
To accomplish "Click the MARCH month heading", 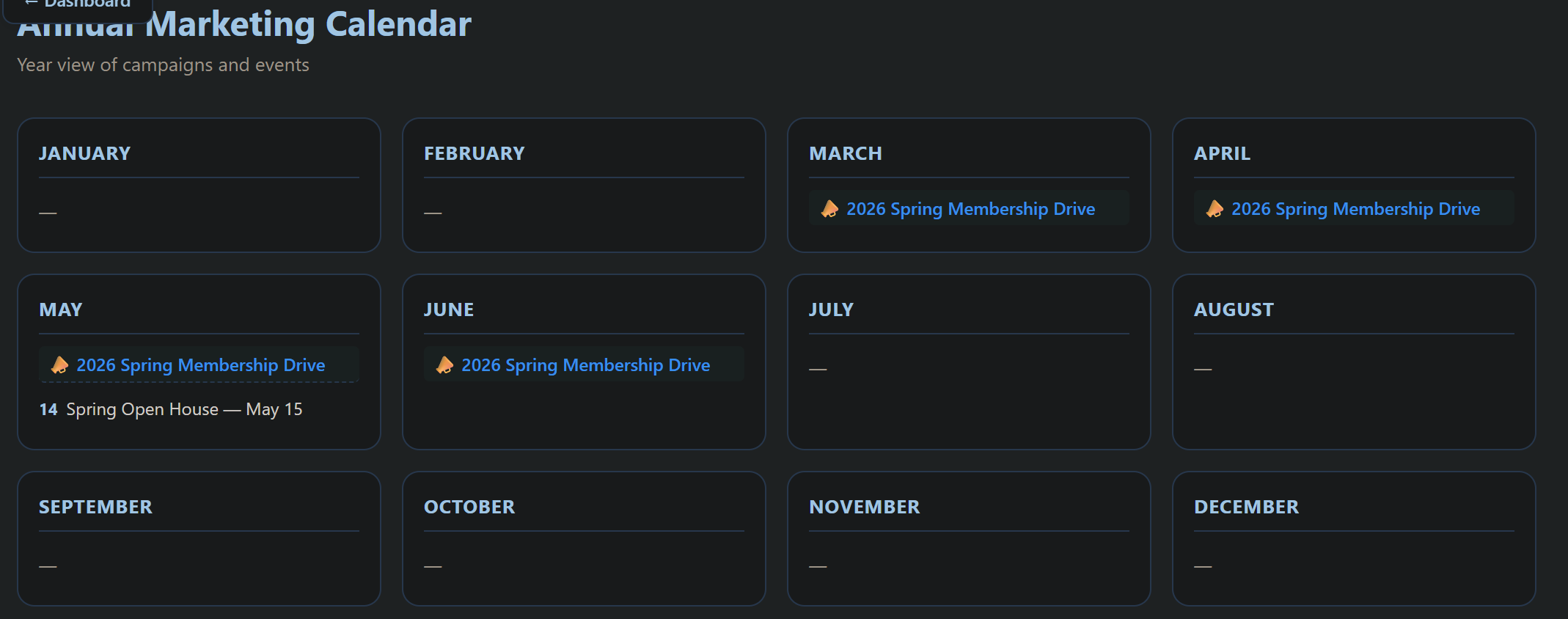I will 845,153.
